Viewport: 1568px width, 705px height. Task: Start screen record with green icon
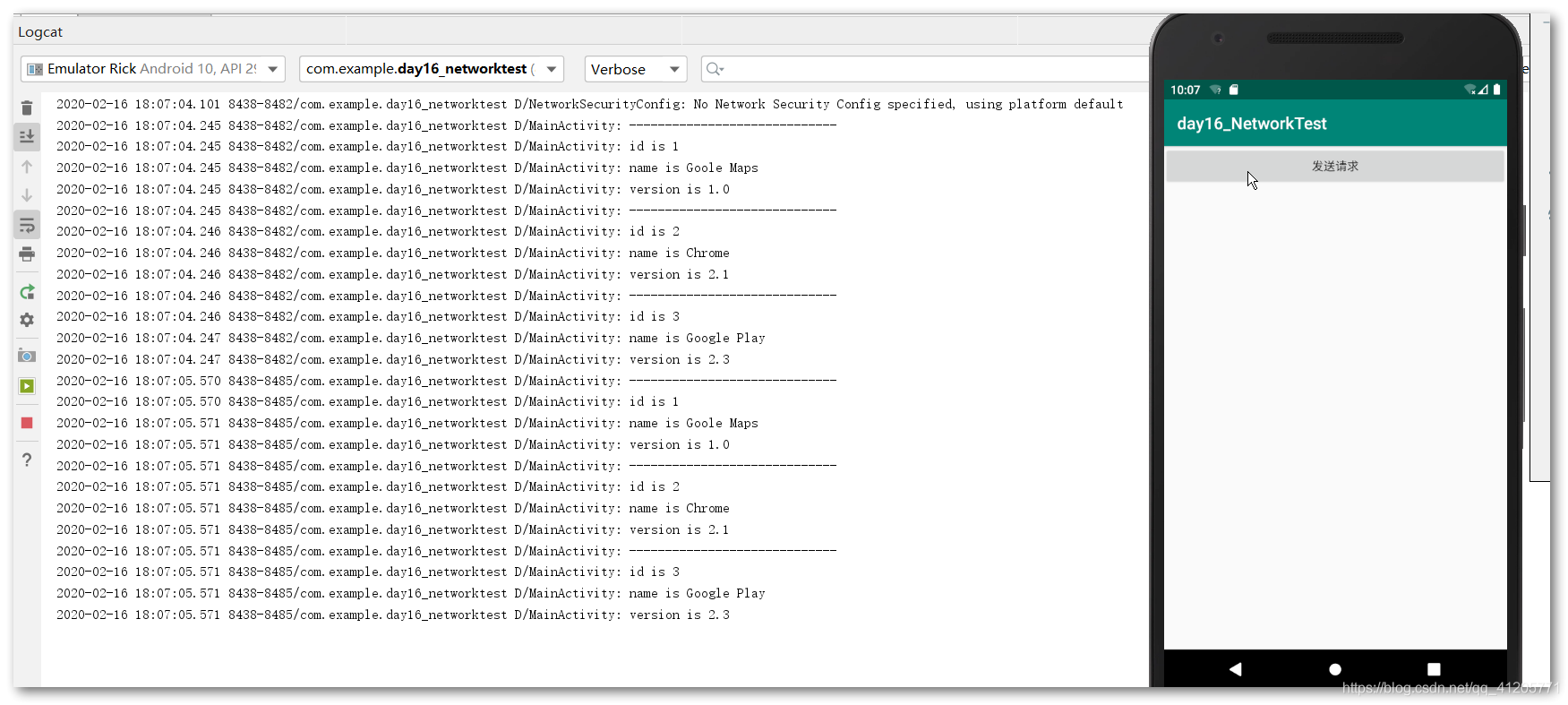point(27,386)
